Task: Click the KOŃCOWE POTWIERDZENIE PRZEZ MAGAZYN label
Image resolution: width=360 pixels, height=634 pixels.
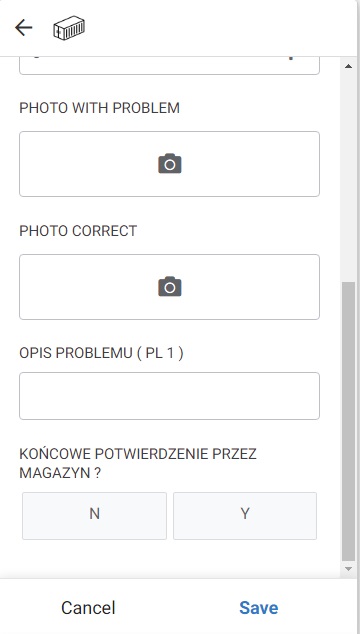Action: [138, 463]
